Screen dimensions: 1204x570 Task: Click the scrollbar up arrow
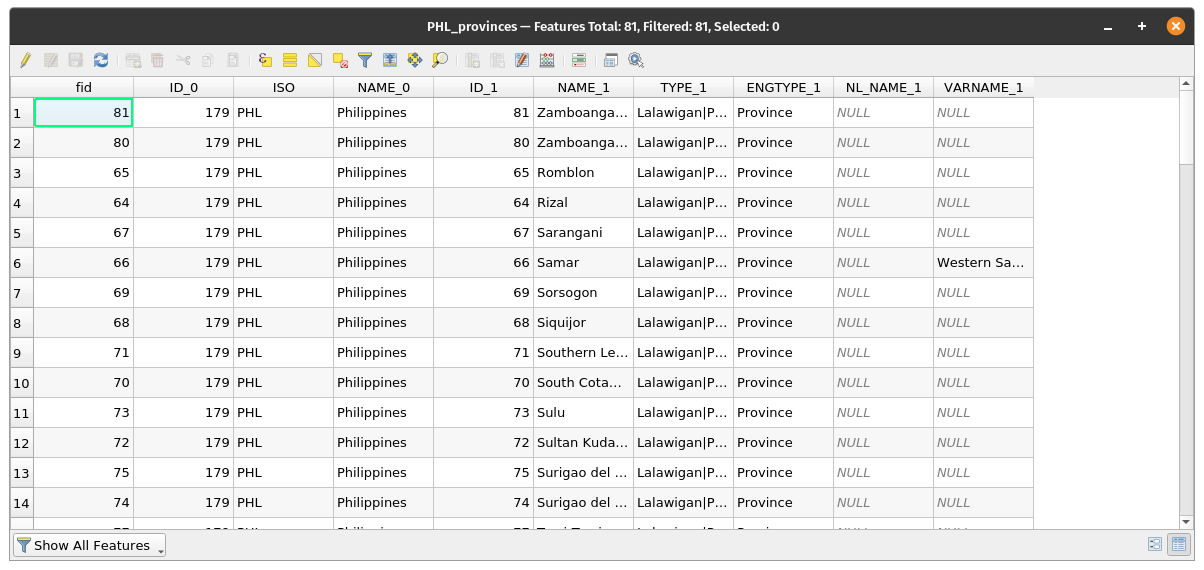[x=1186, y=84]
